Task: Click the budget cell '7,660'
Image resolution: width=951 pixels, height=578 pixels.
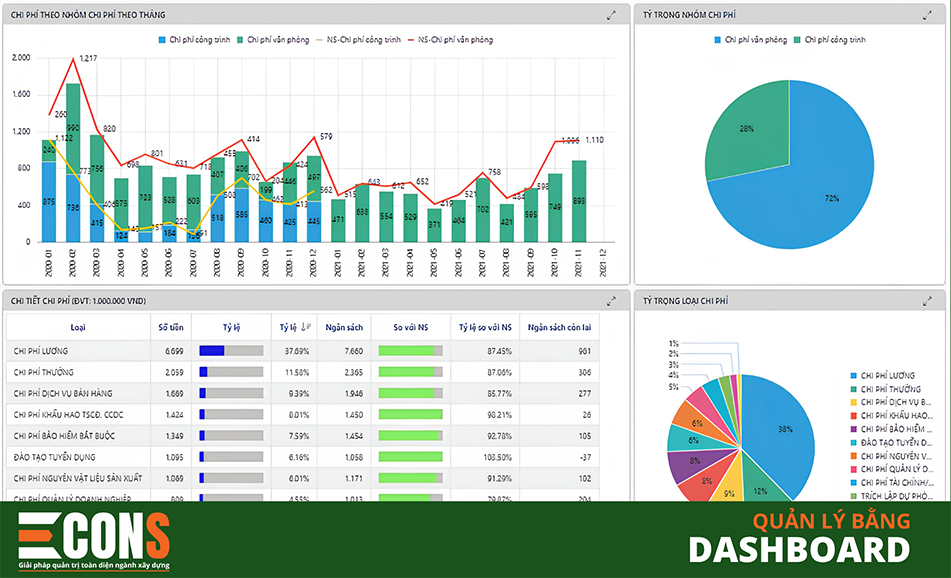Action: click(x=354, y=351)
